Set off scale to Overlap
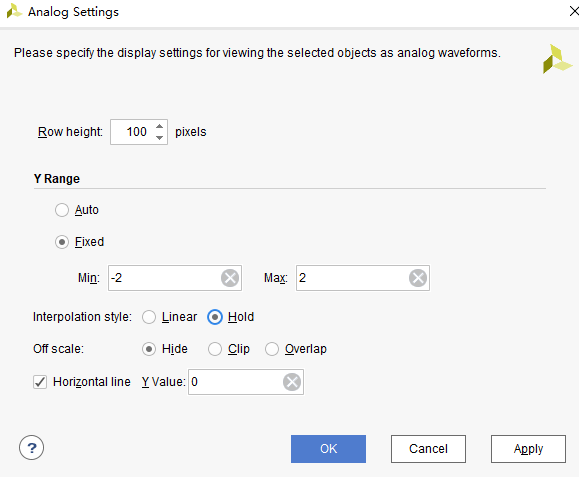579x477 pixels. tap(272, 349)
